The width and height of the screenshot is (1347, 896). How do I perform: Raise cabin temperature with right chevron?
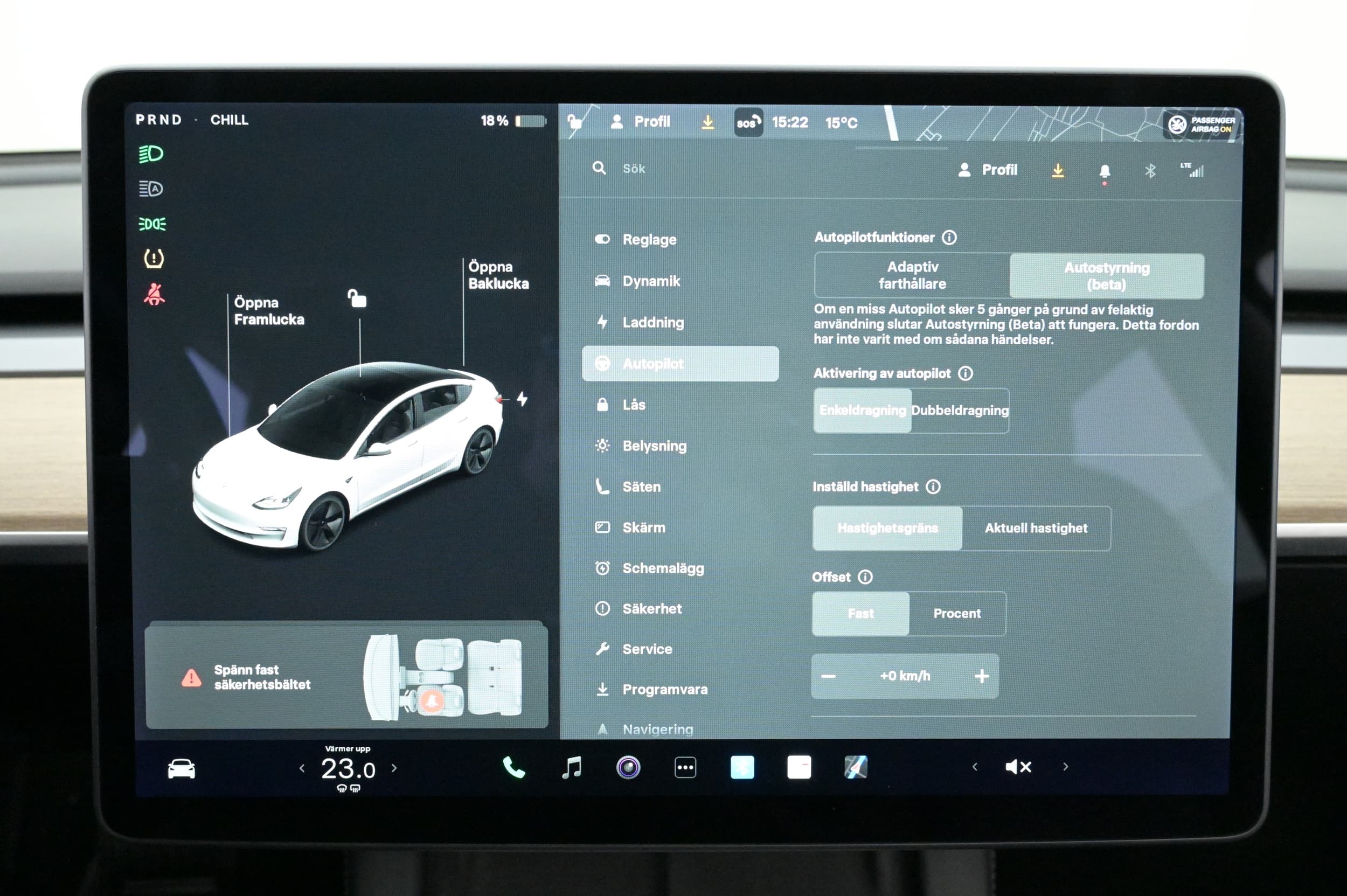pyautogui.click(x=394, y=768)
